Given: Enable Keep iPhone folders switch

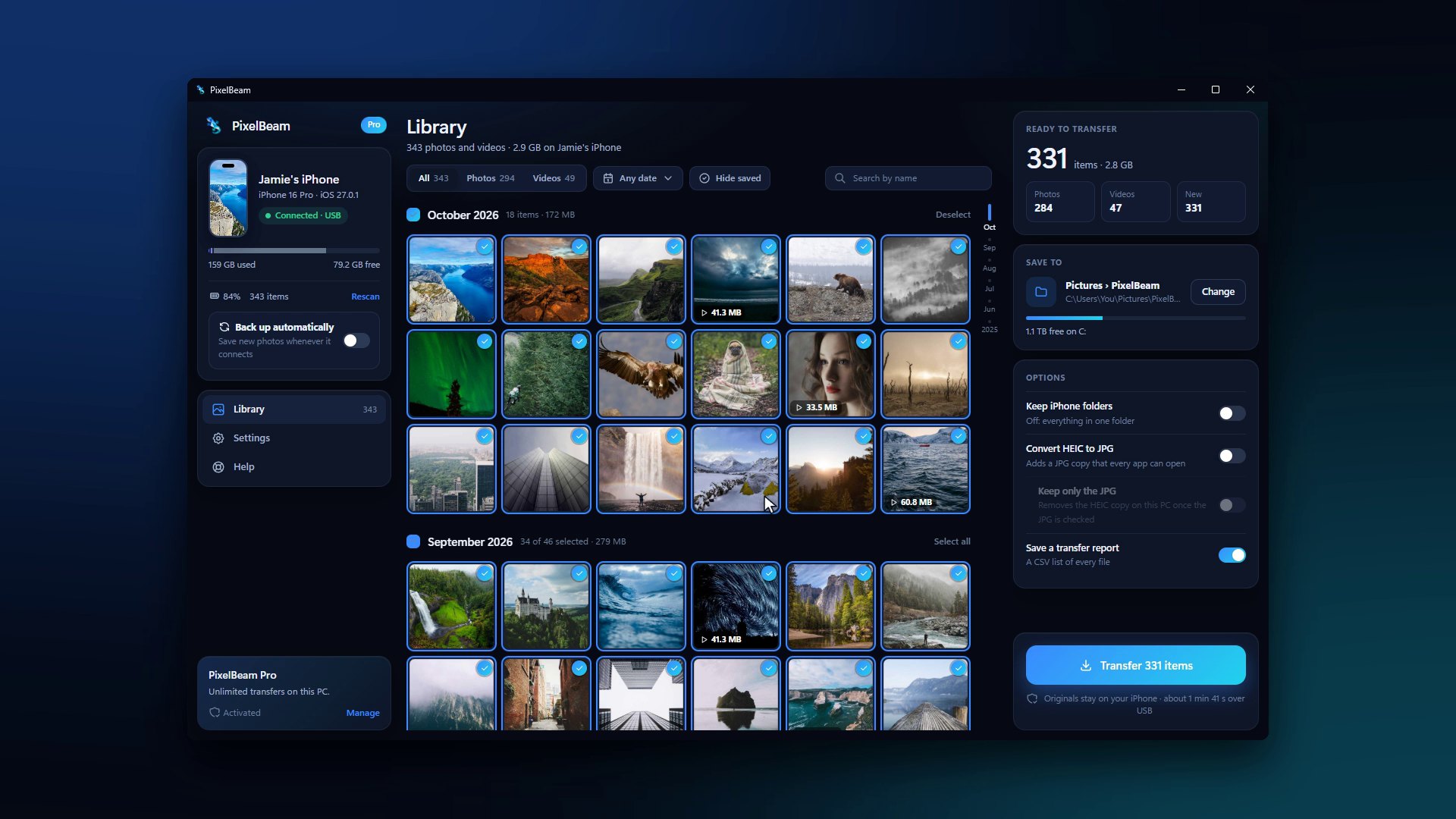Looking at the screenshot, I should [1232, 413].
